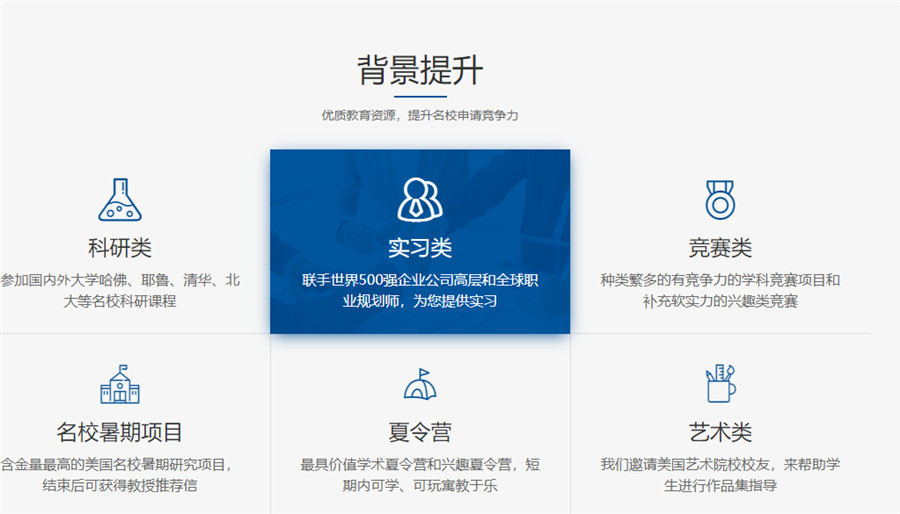Screen dimensions: 900x514
Task: Open the 科研类 heading link
Action: [120, 248]
